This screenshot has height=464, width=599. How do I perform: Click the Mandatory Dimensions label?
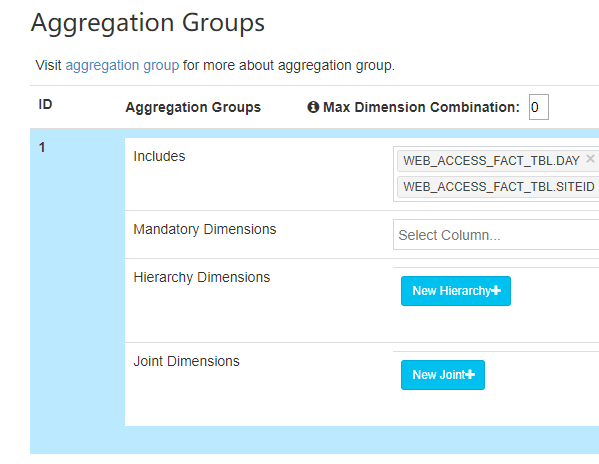205,229
